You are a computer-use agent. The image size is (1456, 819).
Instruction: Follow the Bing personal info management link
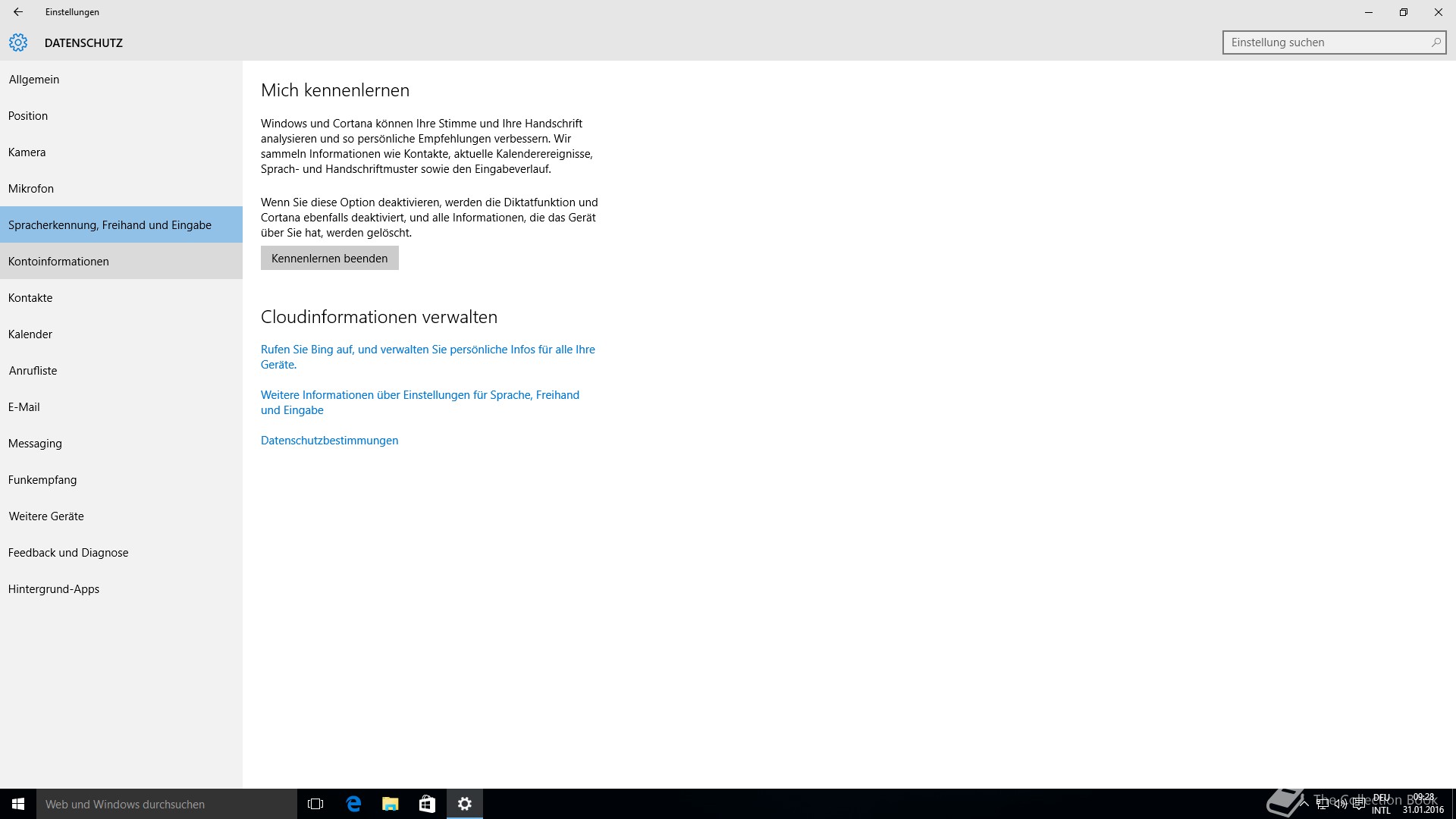pos(428,350)
